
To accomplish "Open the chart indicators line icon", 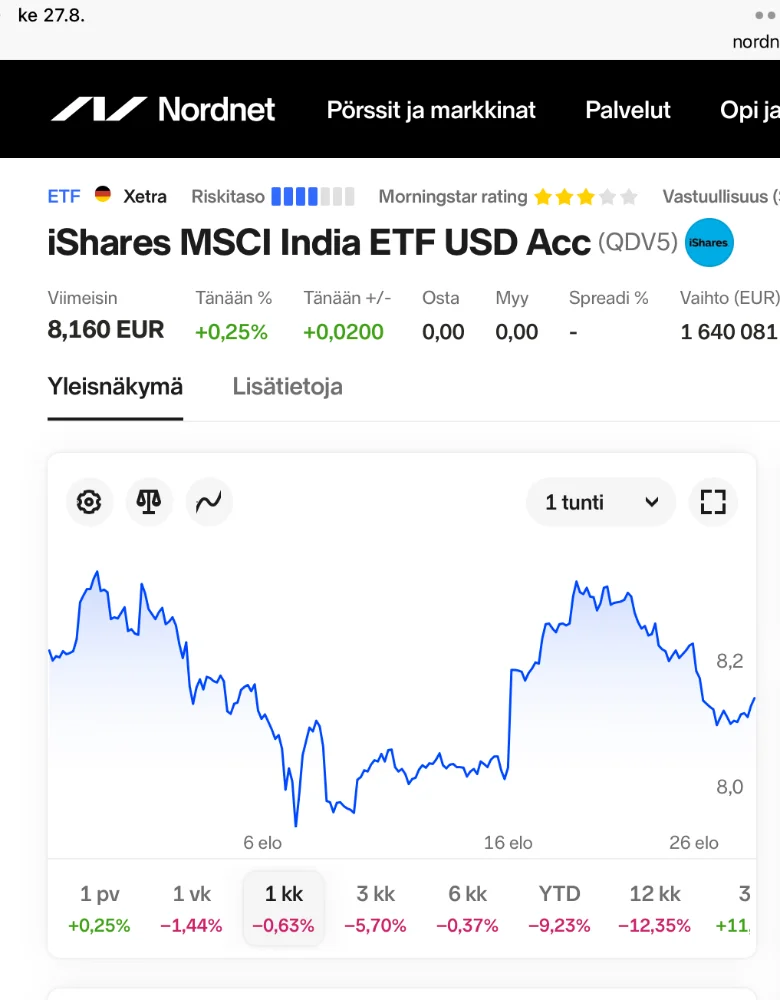I will [x=208, y=502].
